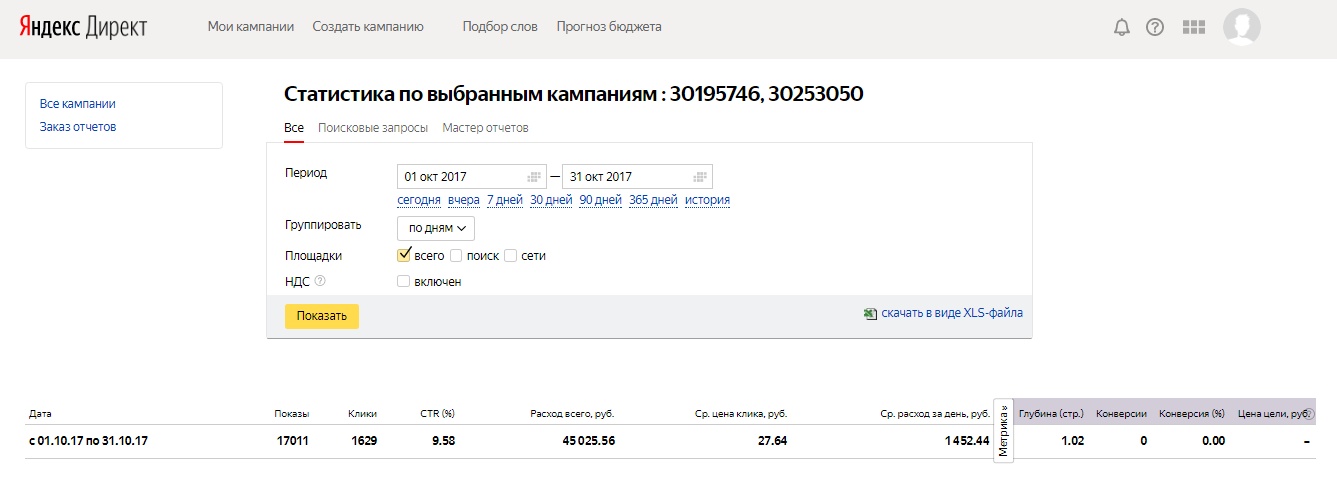Open the user profile avatar
The width and height of the screenshot is (1337, 480).
pos(1242,27)
